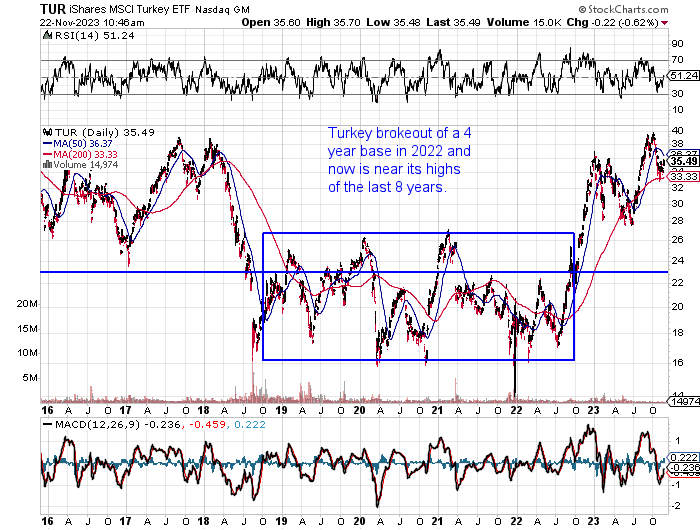
Task: Click the 40 price axis label
Action: point(677,130)
